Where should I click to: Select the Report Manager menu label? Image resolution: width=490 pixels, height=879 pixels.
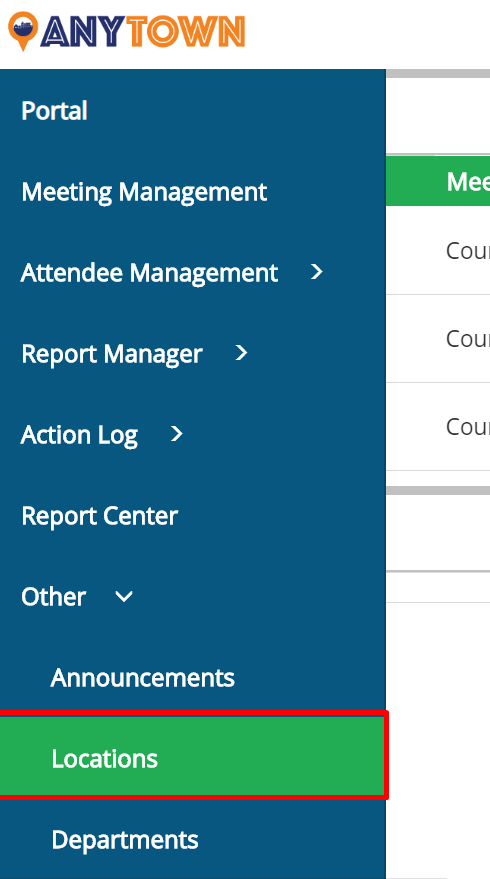coord(112,354)
